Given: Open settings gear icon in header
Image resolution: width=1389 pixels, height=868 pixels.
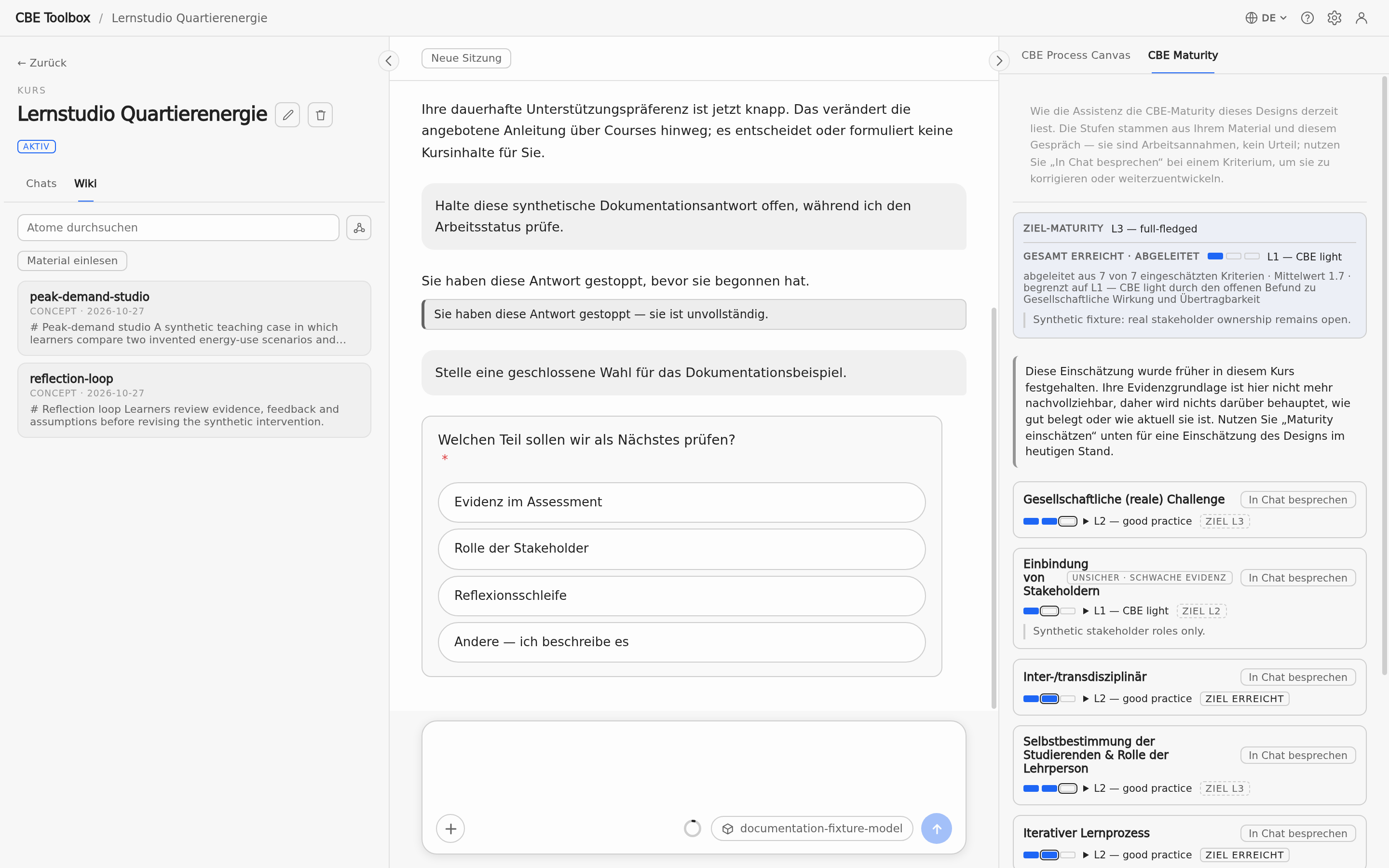Looking at the screenshot, I should pyautogui.click(x=1334, y=18).
